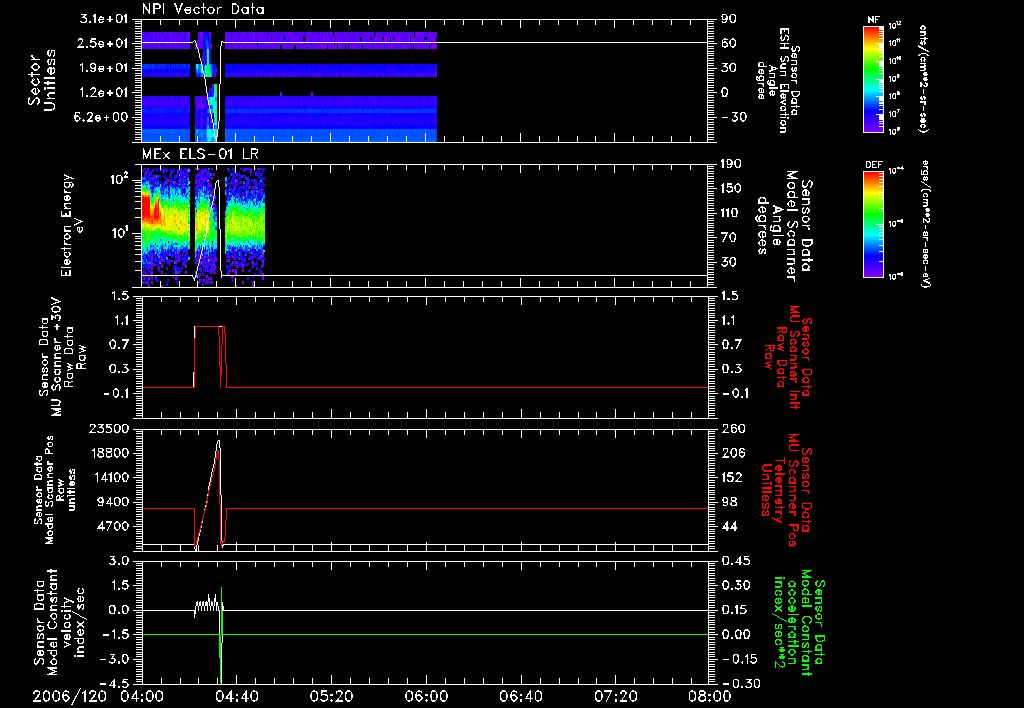This screenshot has height=708, width=1024.
Task: Click the "260" telemetry tick value
Action: [731, 429]
